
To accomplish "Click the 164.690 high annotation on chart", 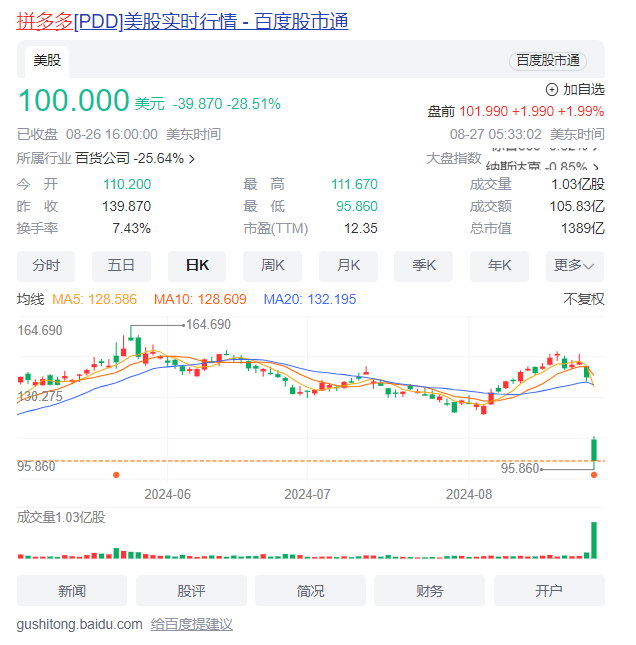I will tap(208, 325).
